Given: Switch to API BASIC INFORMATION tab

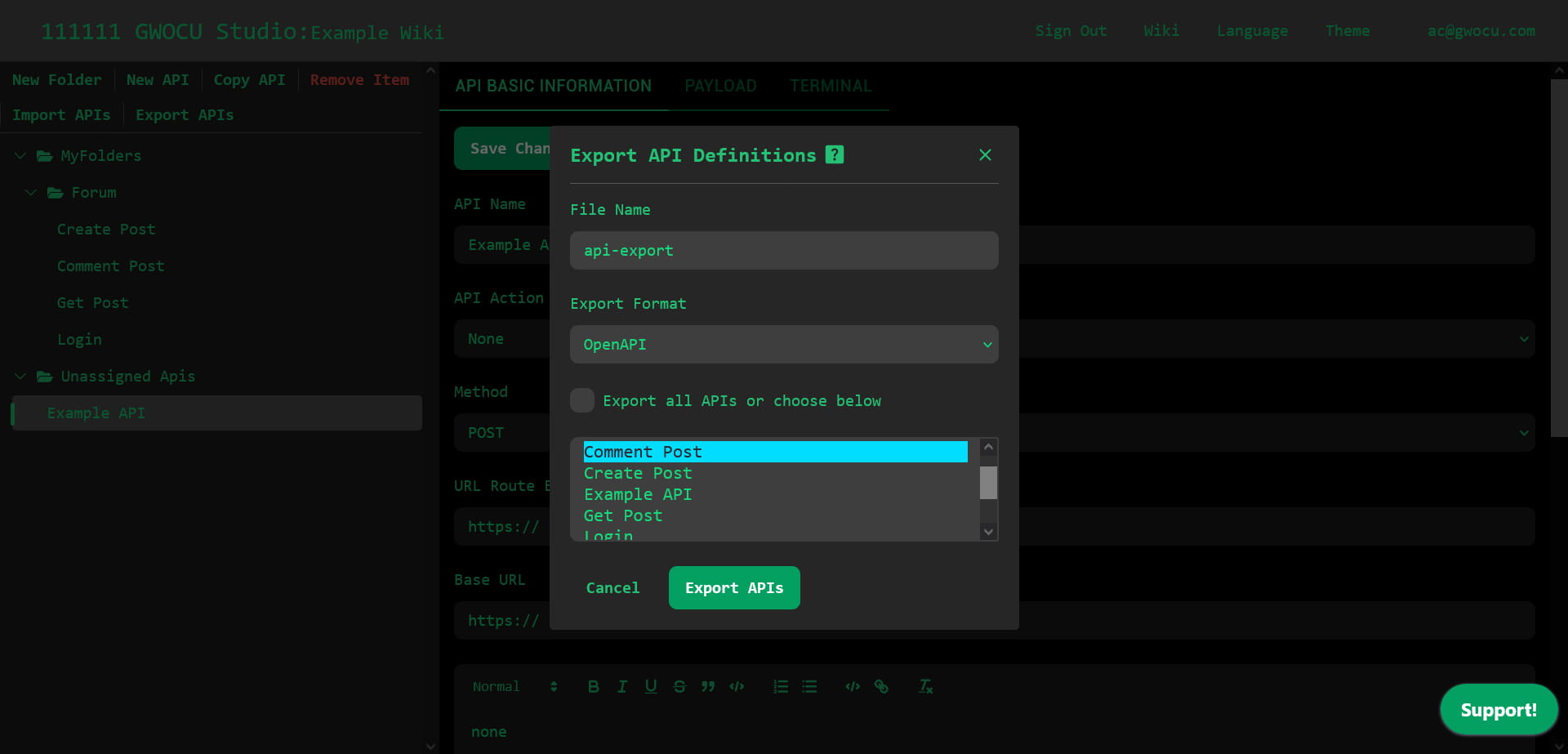Looking at the screenshot, I should 554,86.
